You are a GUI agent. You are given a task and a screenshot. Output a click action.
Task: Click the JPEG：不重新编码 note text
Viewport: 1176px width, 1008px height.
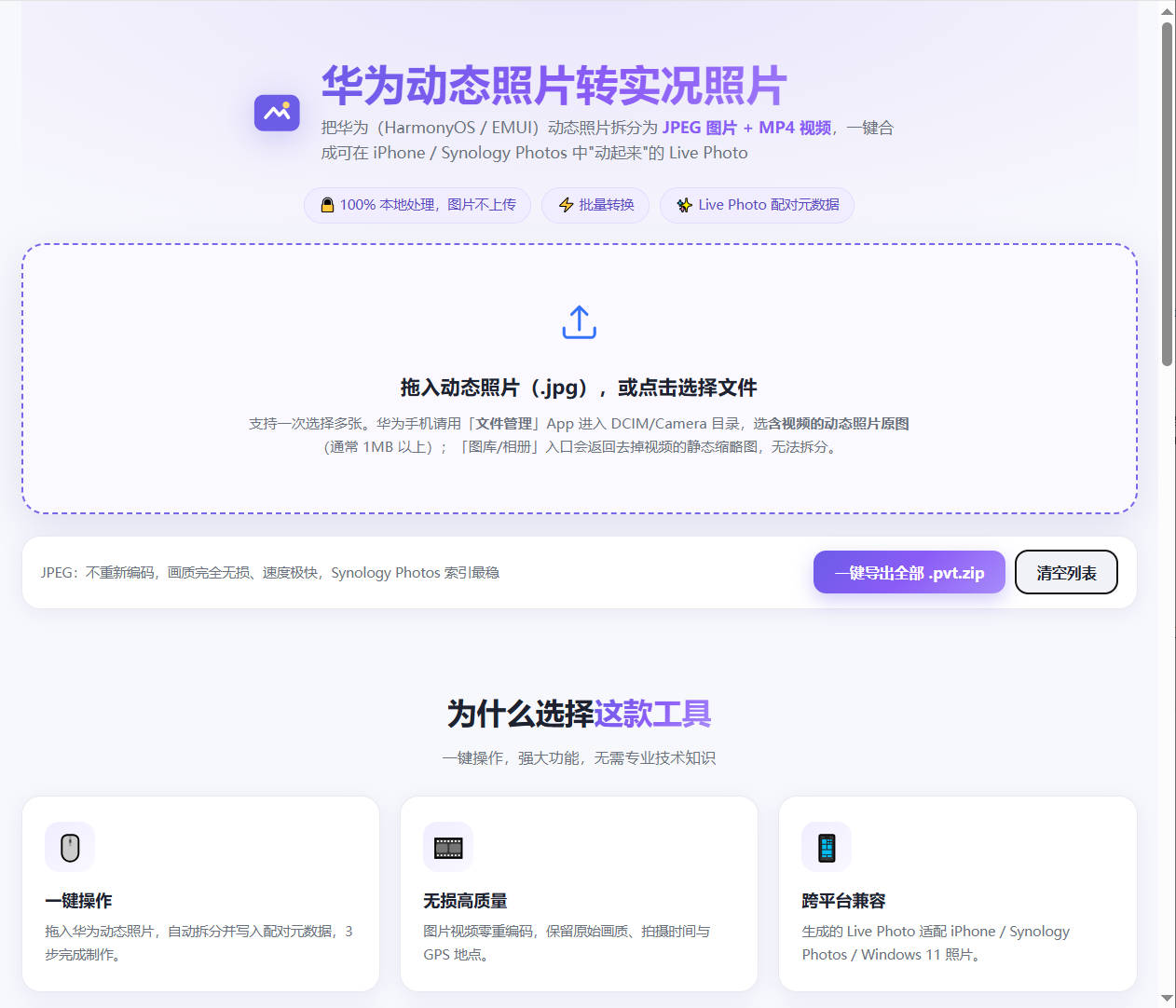point(270,573)
